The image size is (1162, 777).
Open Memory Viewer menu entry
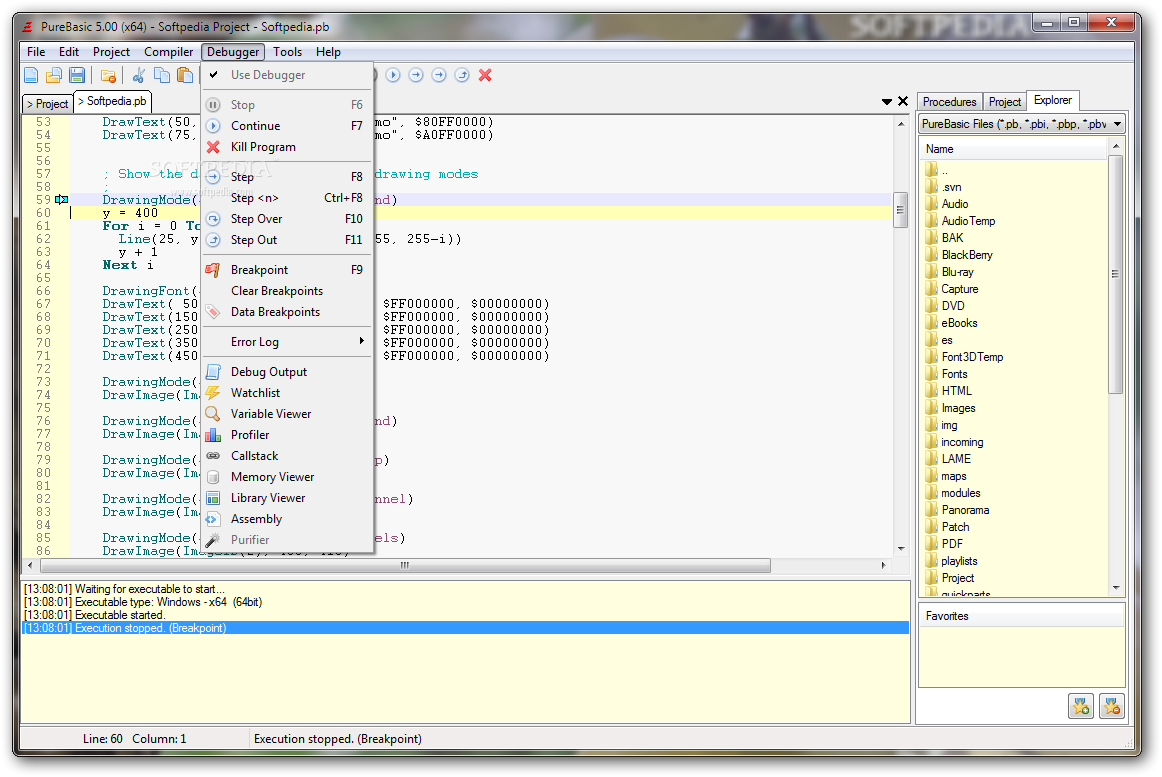click(288, 477)
